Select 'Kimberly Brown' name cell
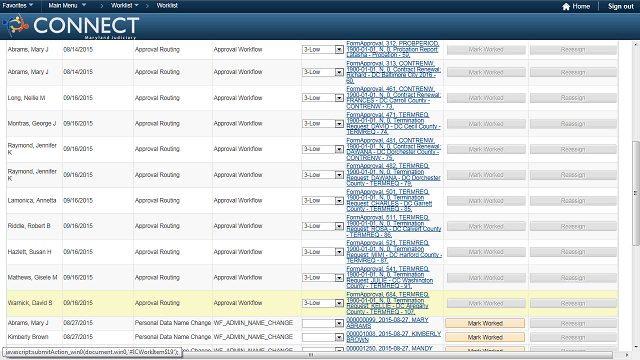 pos(28,337)
